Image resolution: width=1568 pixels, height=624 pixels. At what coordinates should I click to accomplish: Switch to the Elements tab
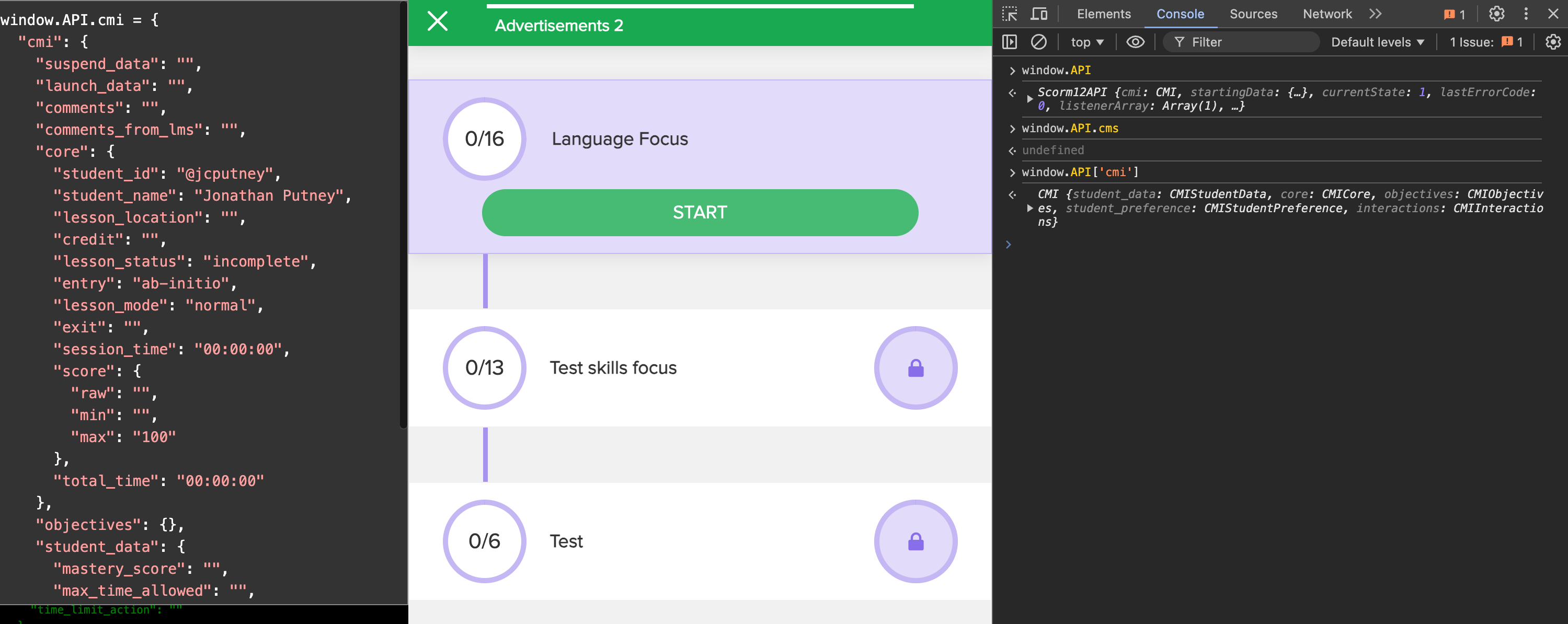(x=1103, y=14)
